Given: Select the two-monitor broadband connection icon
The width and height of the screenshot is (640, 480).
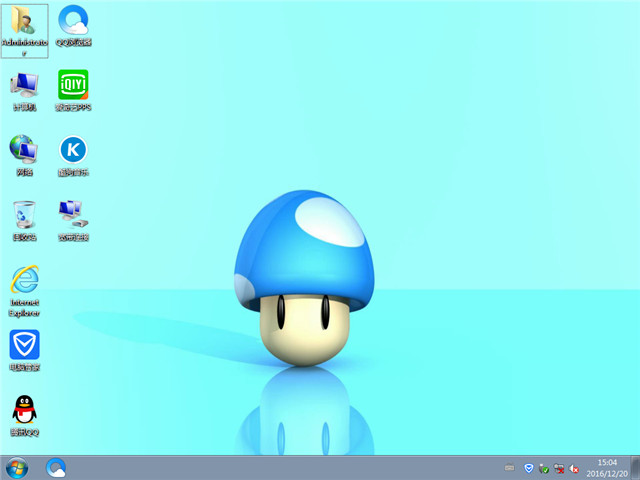Looking at the screenshot, I should [73, 220].
